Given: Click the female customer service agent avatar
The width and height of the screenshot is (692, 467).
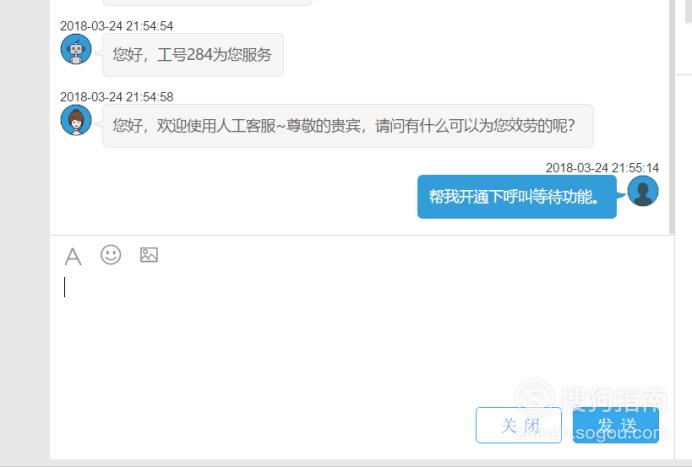Looking at the screenshot, I should point(76,120).
